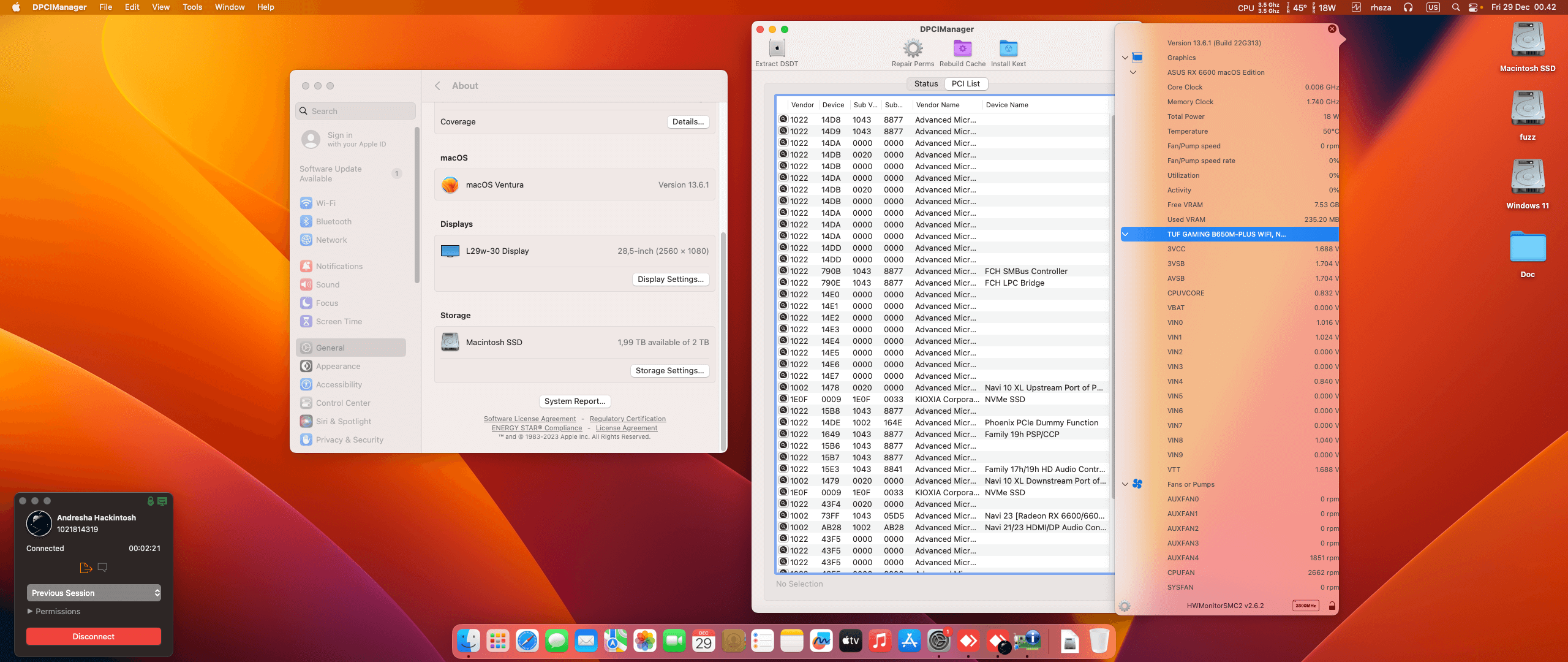Open the Previous Session dropdown
This screenshot has width=1568, height=662.
(94, 593)
